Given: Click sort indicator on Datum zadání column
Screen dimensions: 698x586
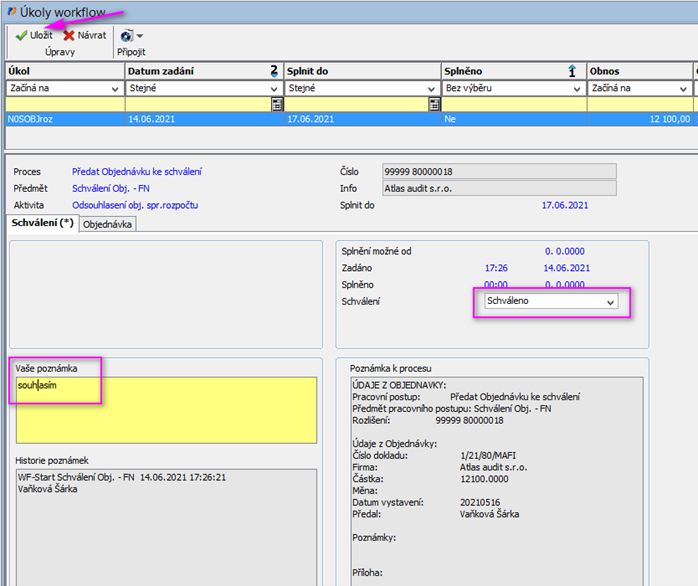Looking at the screenshot, I should 273,71.
